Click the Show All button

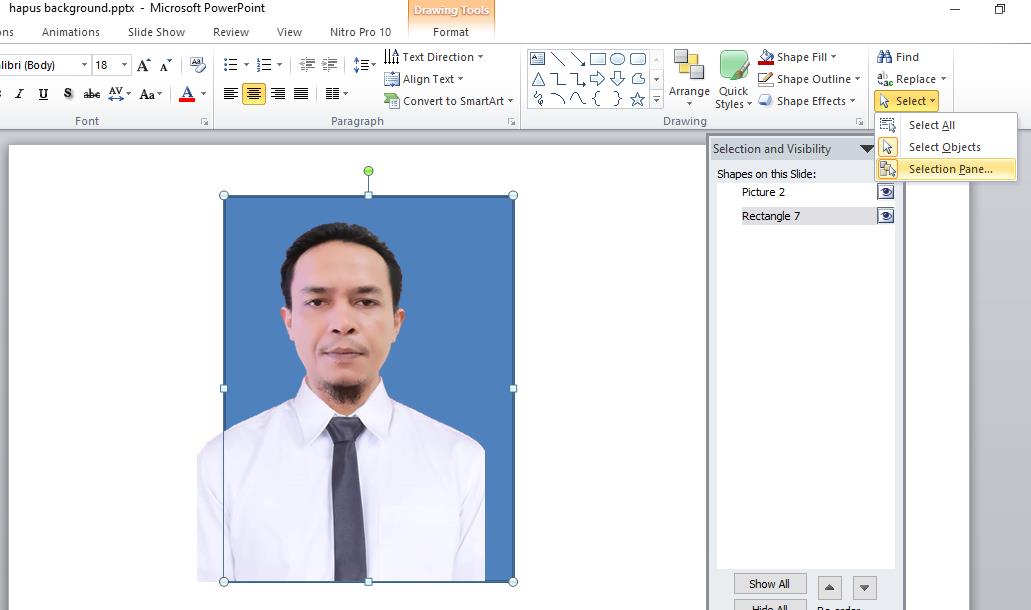(x=769, y=584)
